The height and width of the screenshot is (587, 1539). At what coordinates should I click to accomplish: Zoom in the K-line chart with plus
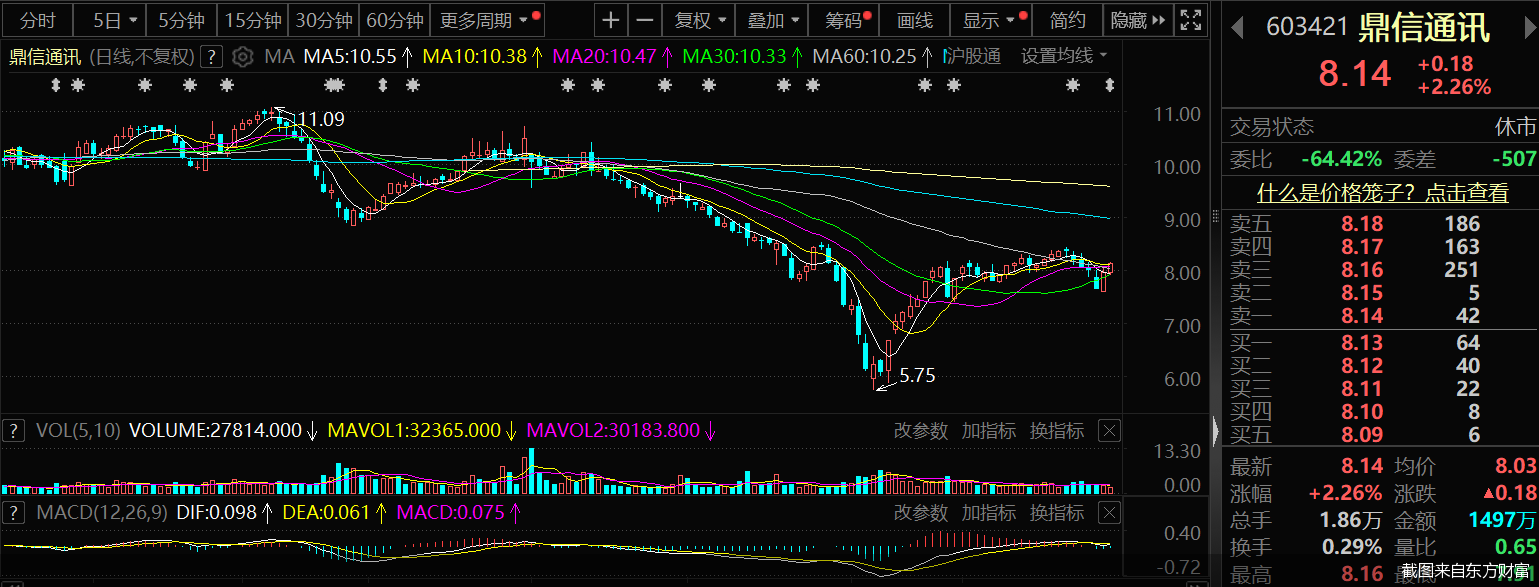tap(611, 20)
